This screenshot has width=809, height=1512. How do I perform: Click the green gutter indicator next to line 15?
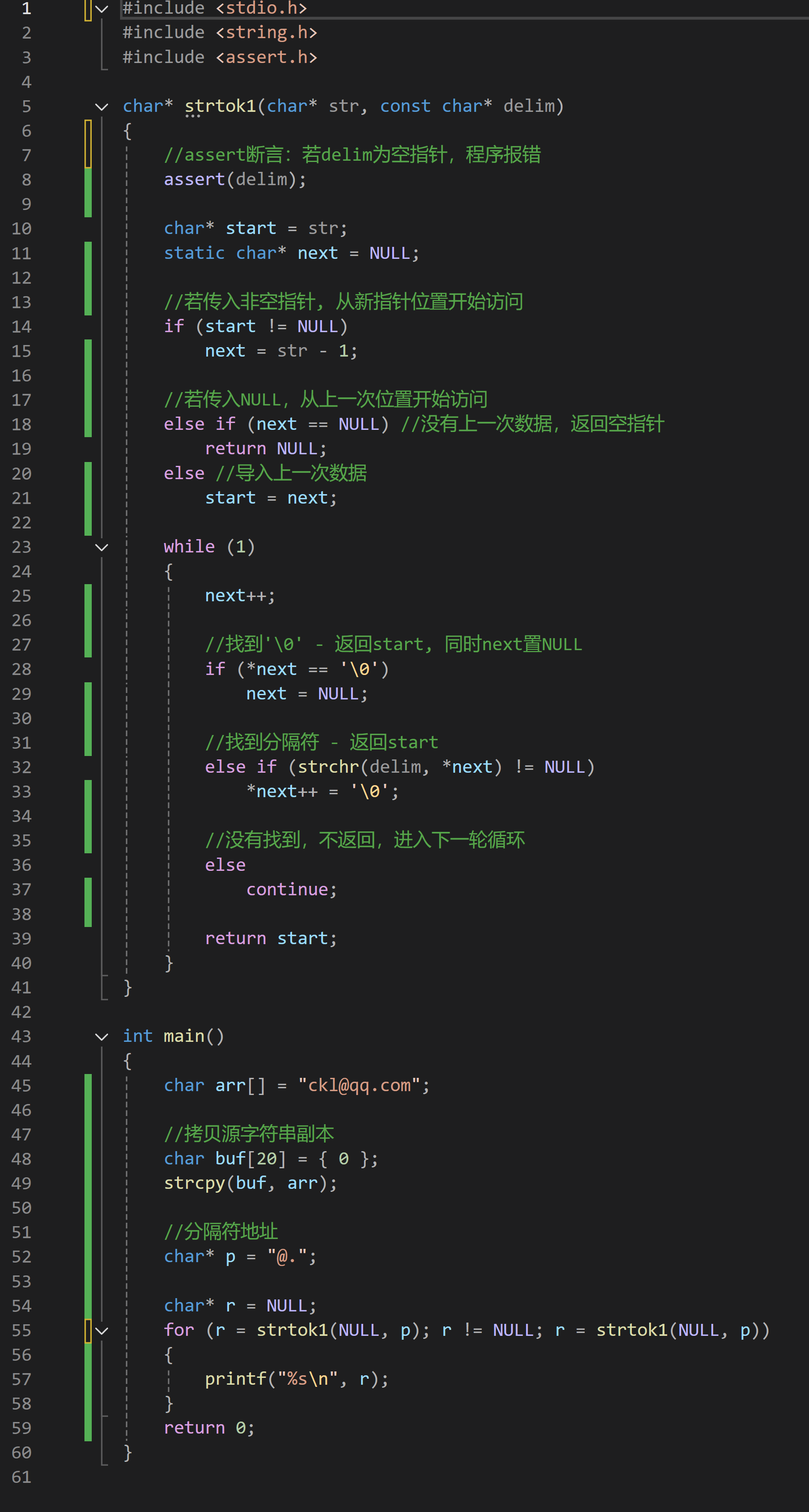(x=87, y=351)
